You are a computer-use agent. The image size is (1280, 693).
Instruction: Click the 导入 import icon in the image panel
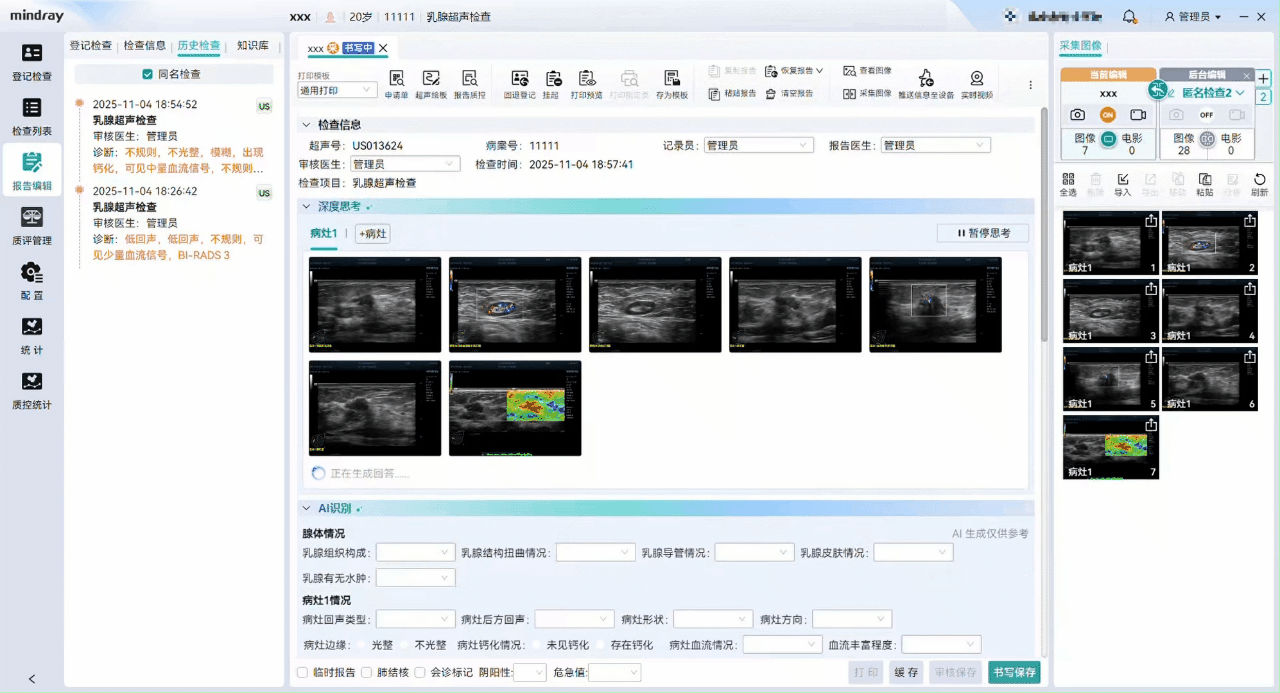[1122, 183]
